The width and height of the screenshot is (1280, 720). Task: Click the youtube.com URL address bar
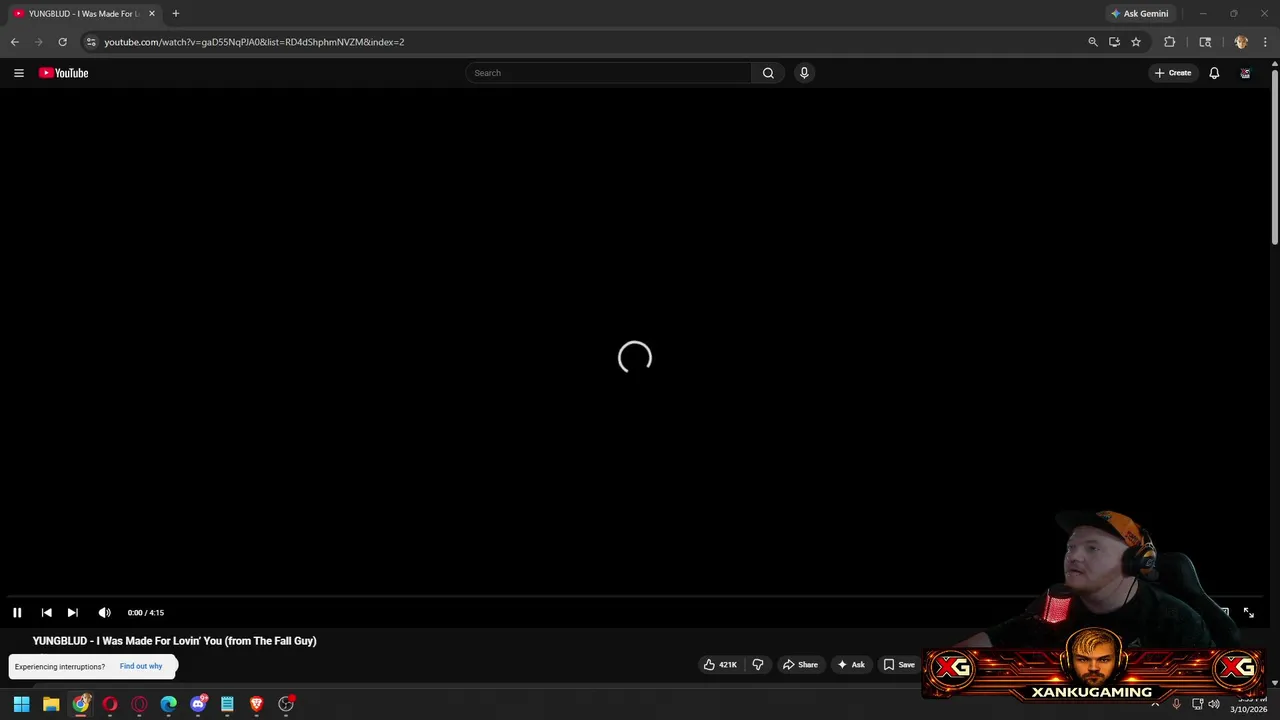254,42
